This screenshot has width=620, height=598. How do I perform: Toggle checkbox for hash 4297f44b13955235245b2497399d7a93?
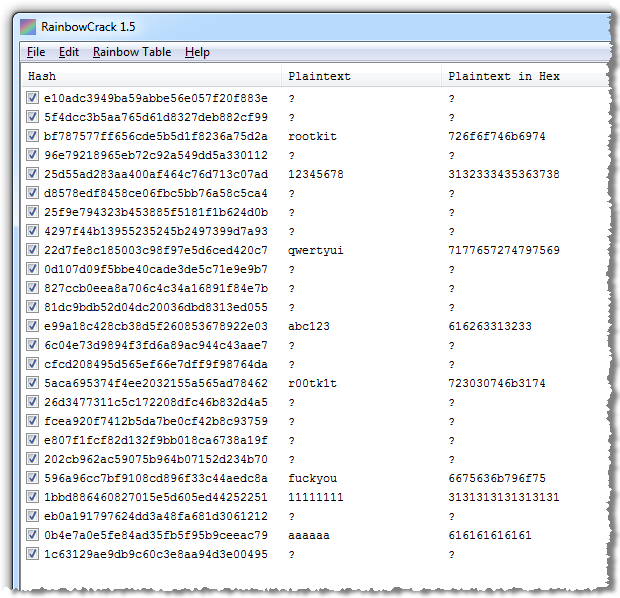click(x=32, y=231)
